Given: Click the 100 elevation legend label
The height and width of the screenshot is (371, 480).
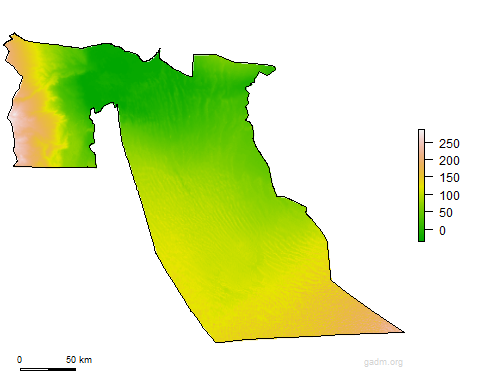Looking at the screenshot, I should pyautogui.click(x=449, y=195).
